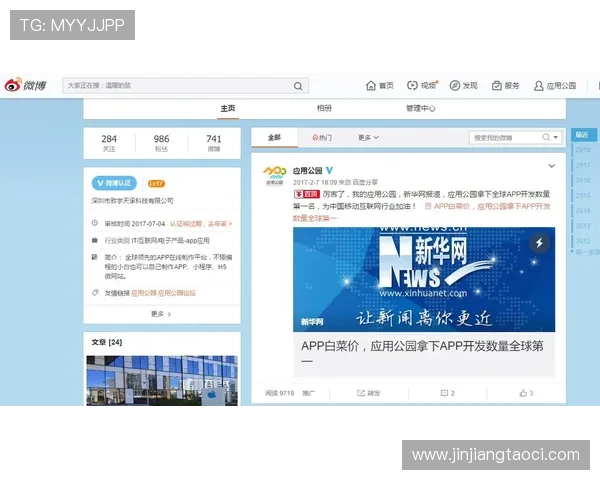Image resolution: width=600 pixels, height=480 pixels.
Task: Click the magnifier in 搜索我的微博 box
Action: tap(546, 137)
